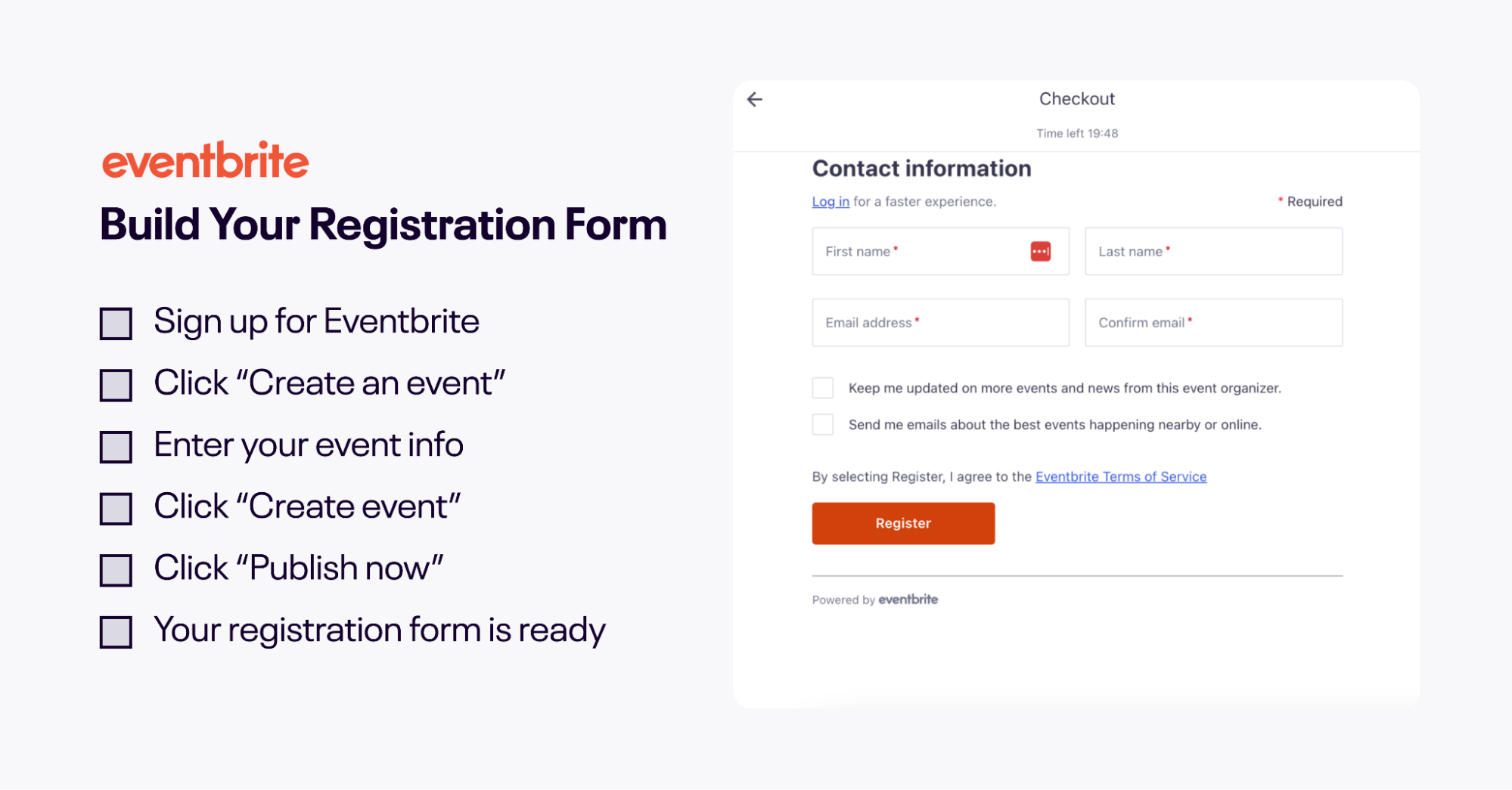This screenshot has height=790, width=1512.
Task: Click the red password manager icon
Action: pos(1040,252)
